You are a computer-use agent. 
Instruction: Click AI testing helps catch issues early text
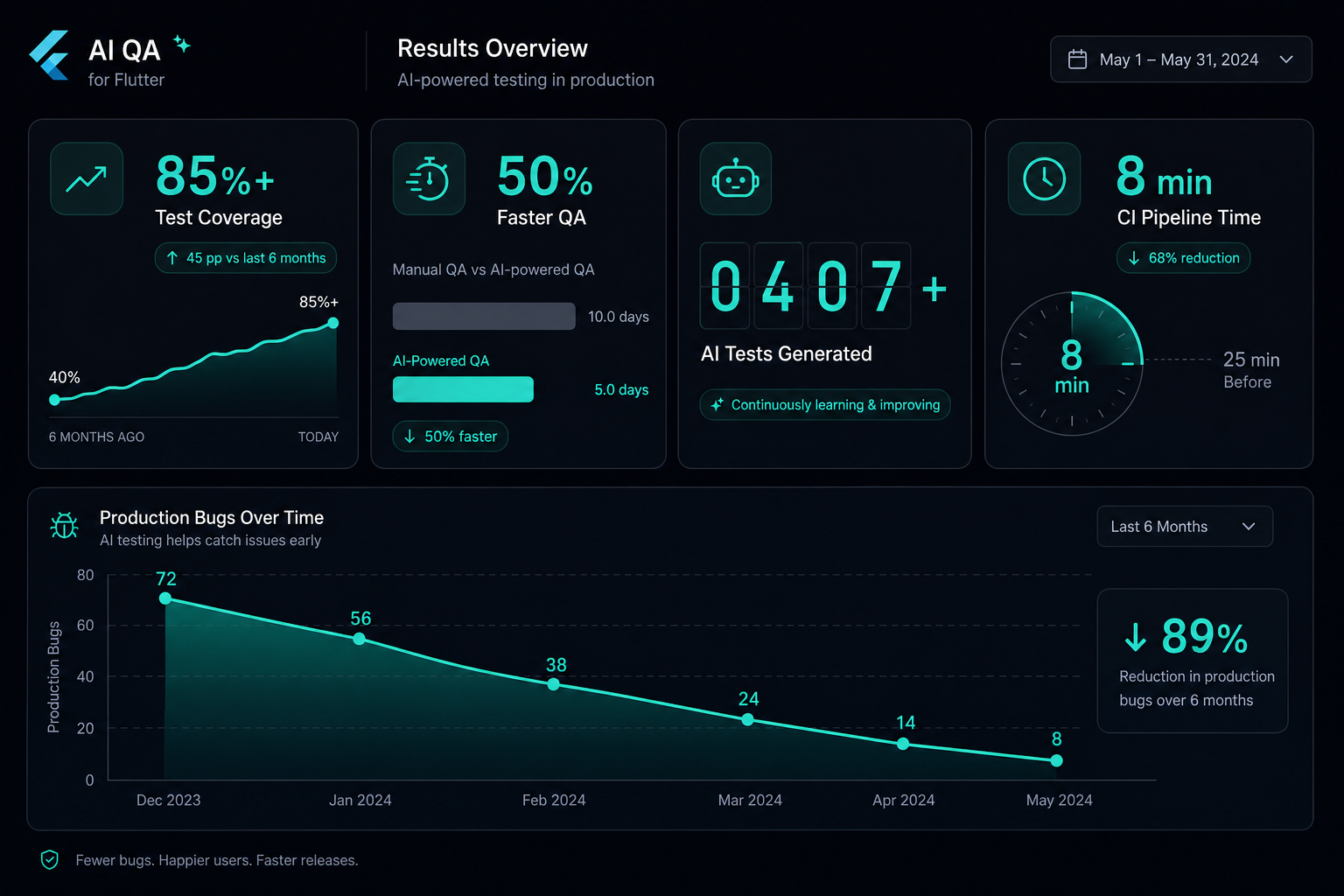(x=211, y=540)
